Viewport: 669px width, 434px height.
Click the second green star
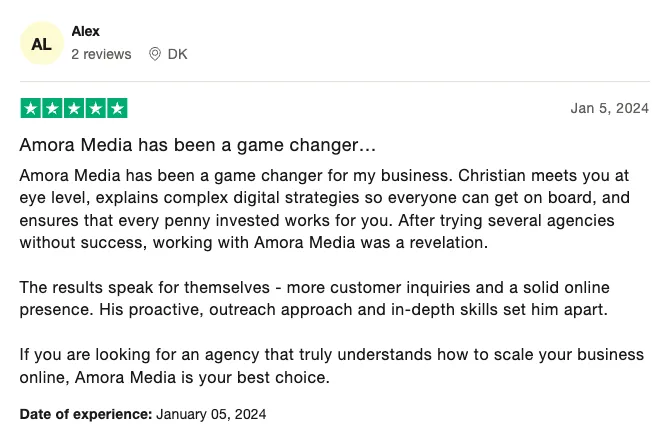(52, 108)
